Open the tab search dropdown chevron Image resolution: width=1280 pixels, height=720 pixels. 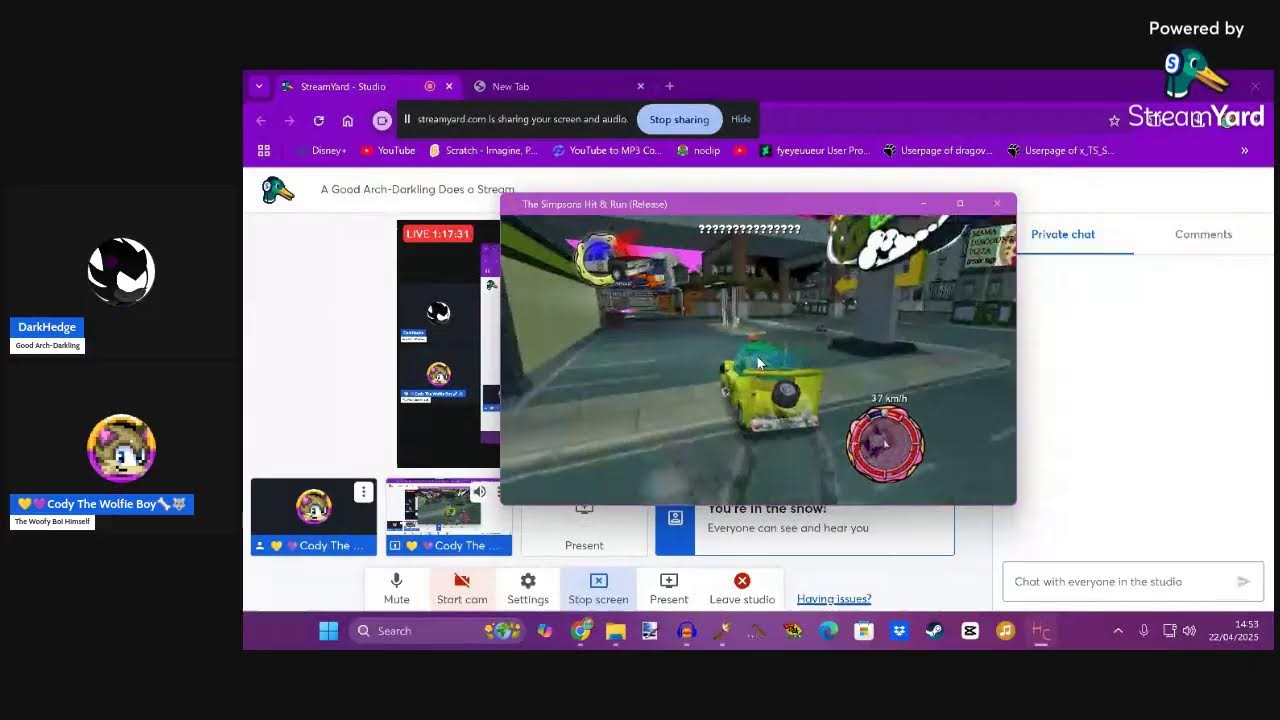point(259,87)
